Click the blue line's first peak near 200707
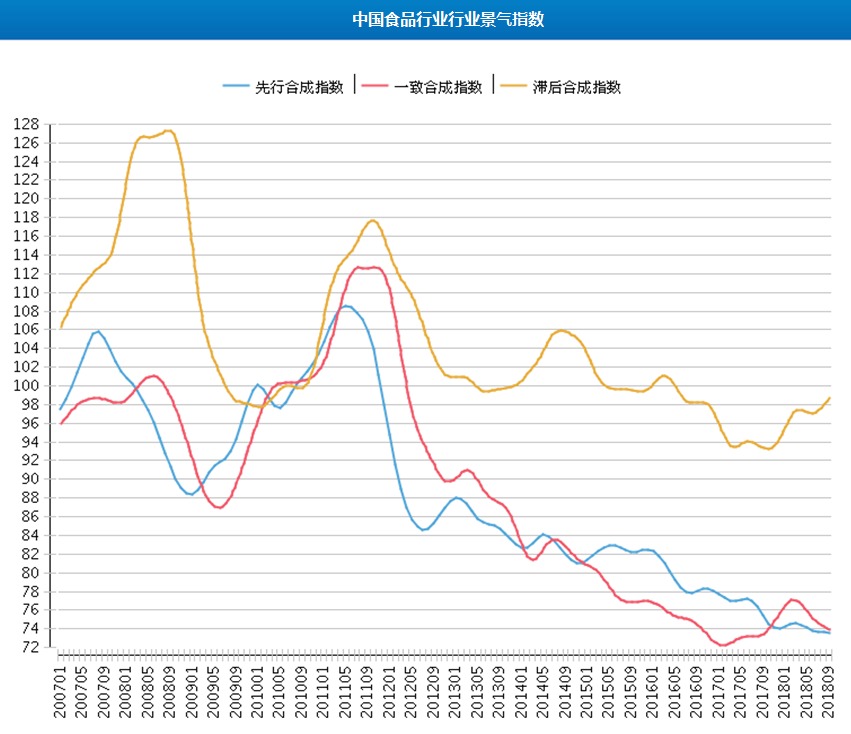 click(97, 331)
